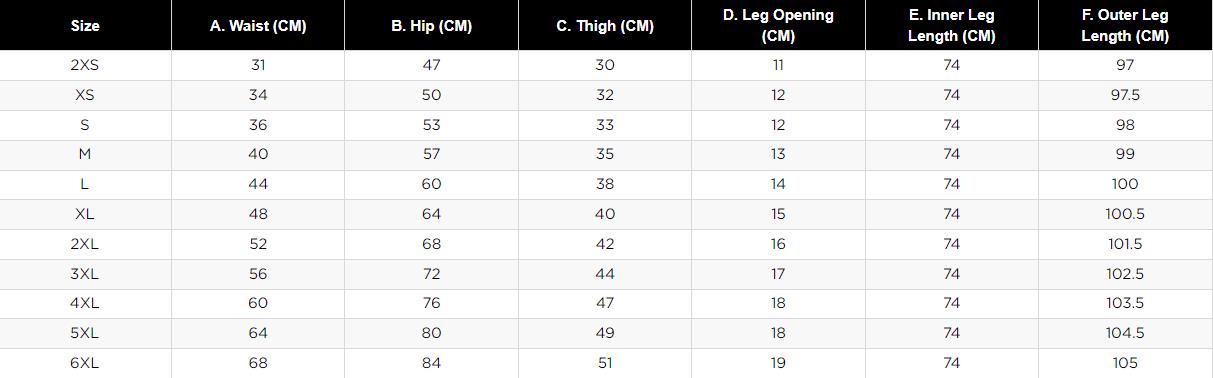Select the 3XL size row label
This screenshot has width=1213, height=378.
coord(85,274)
